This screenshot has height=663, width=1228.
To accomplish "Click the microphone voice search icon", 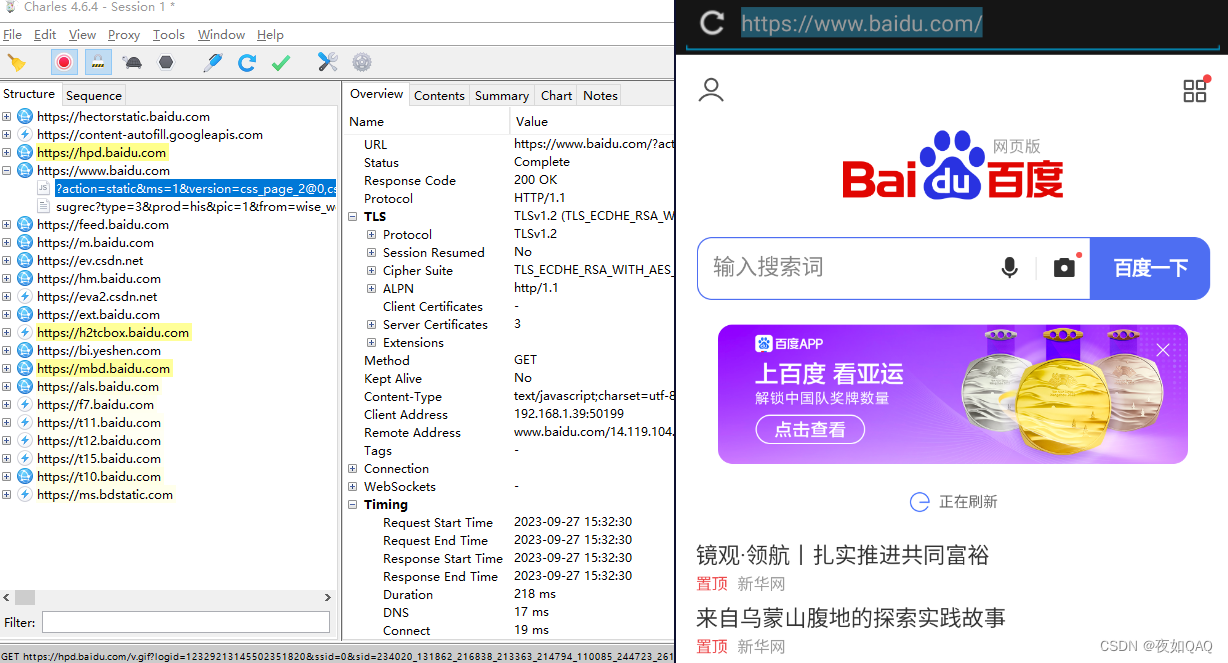I will [1010, 268].
